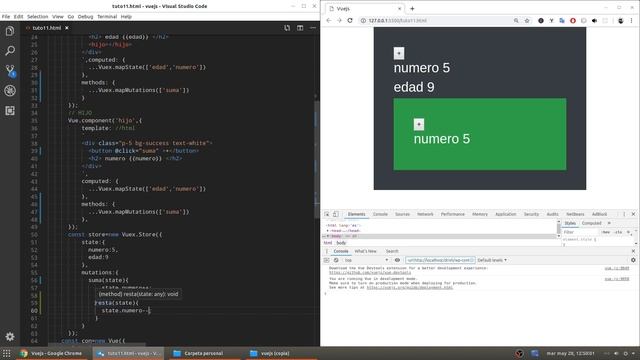Screen dimensions: 640x360
Task: Split the editor to the right
Action: pos(300,28)
